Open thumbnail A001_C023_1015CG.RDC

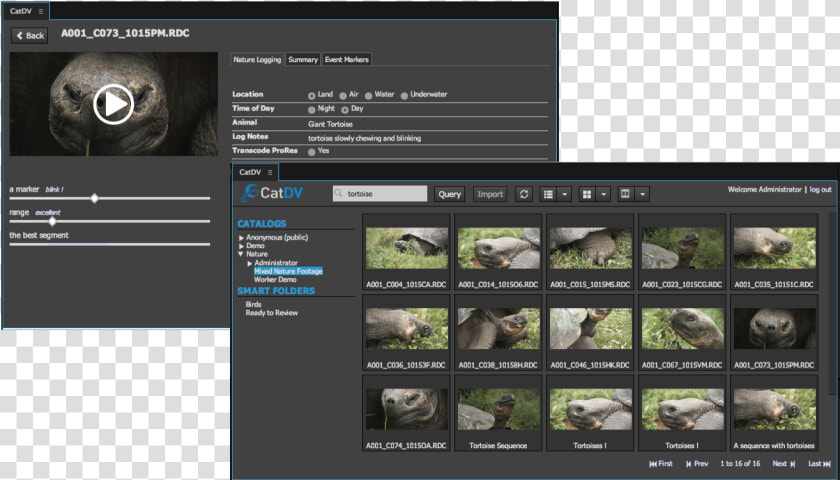click(x=682, y=252)
